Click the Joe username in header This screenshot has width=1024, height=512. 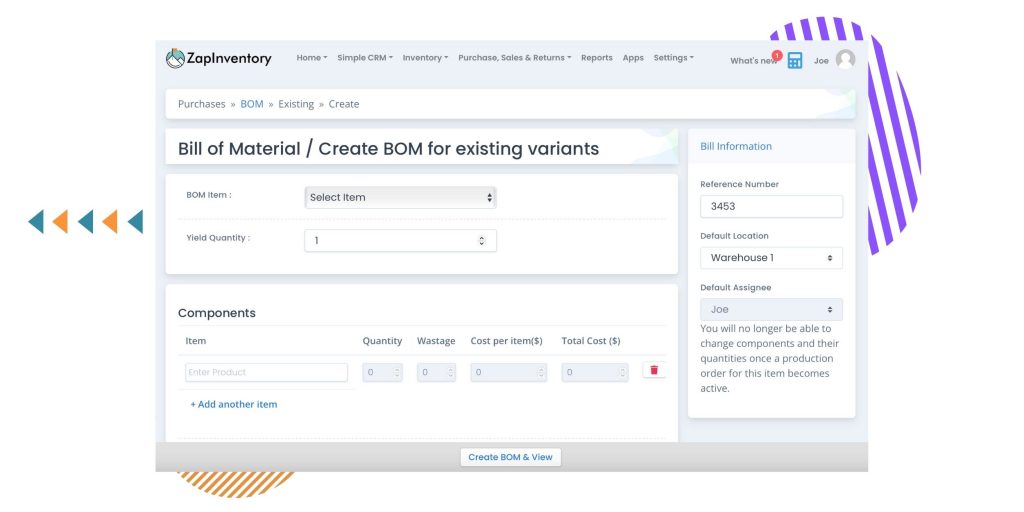pos(821,61)
